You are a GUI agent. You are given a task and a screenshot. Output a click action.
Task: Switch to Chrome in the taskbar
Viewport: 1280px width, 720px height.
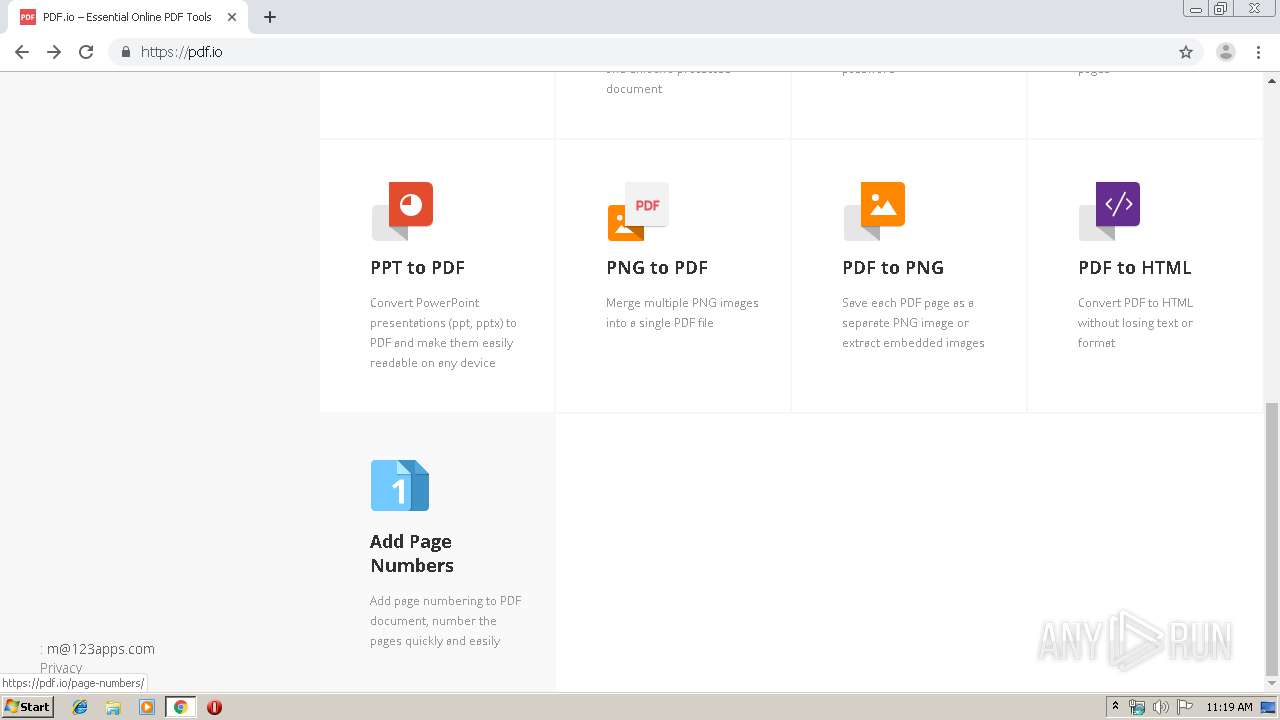[180, 707]
